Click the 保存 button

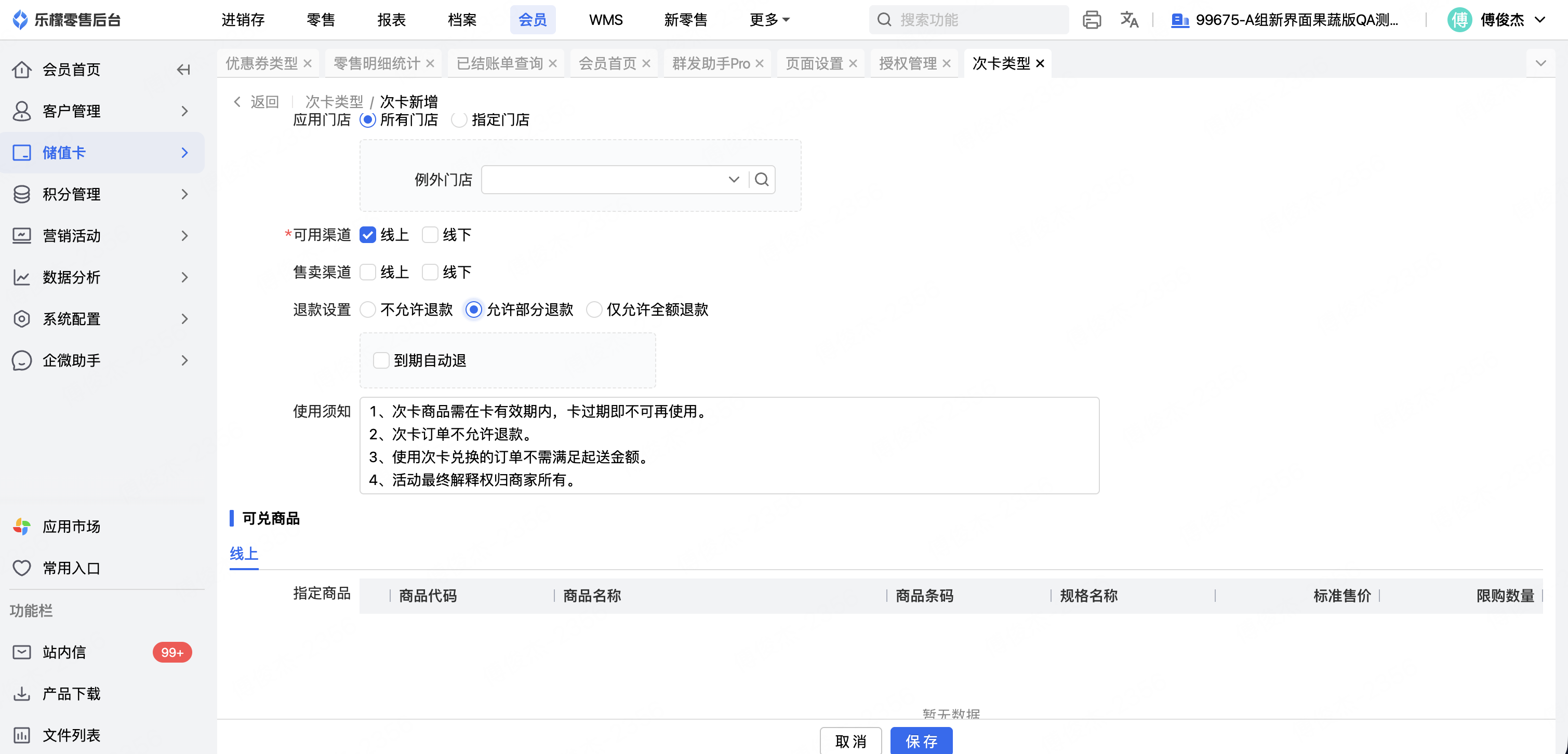[921, 740]
